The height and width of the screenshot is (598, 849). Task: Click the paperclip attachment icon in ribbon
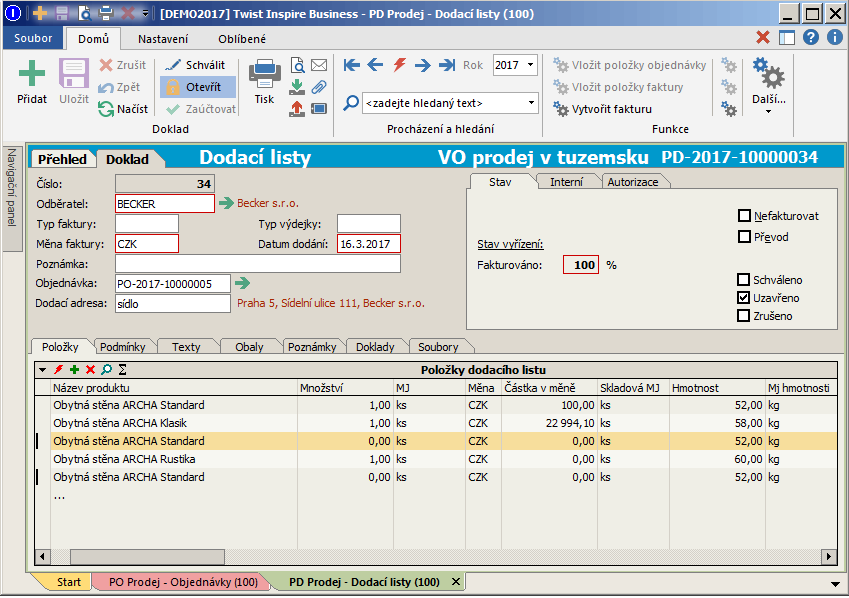point(319,87)
